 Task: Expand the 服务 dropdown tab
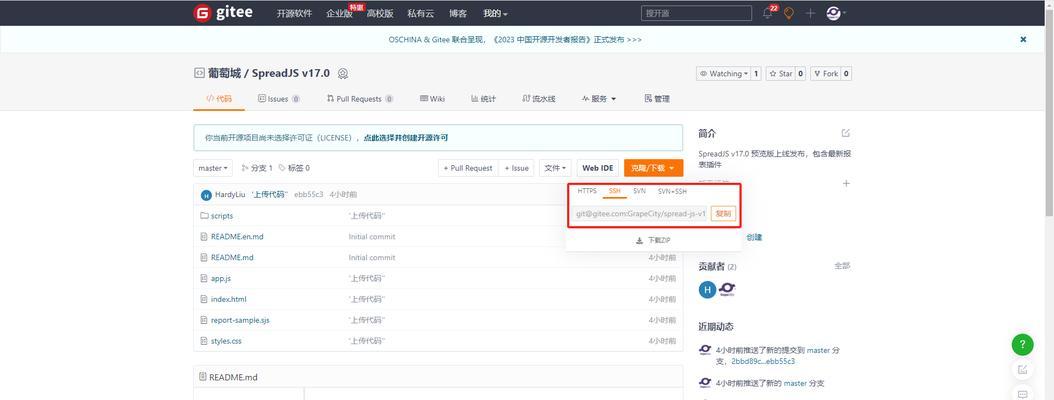pyautogui.click(x=599, y=99)
